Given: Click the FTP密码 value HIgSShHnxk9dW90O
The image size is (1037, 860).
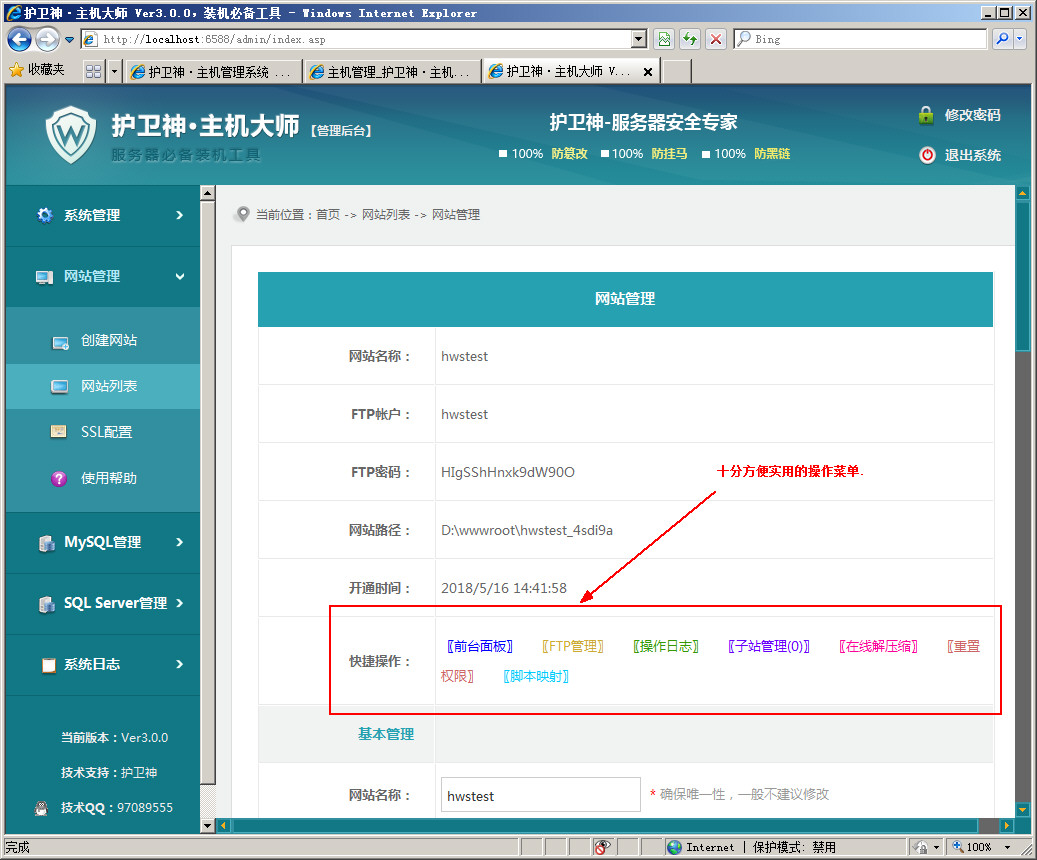Looking at the screenshot, I should pos(508,472).
